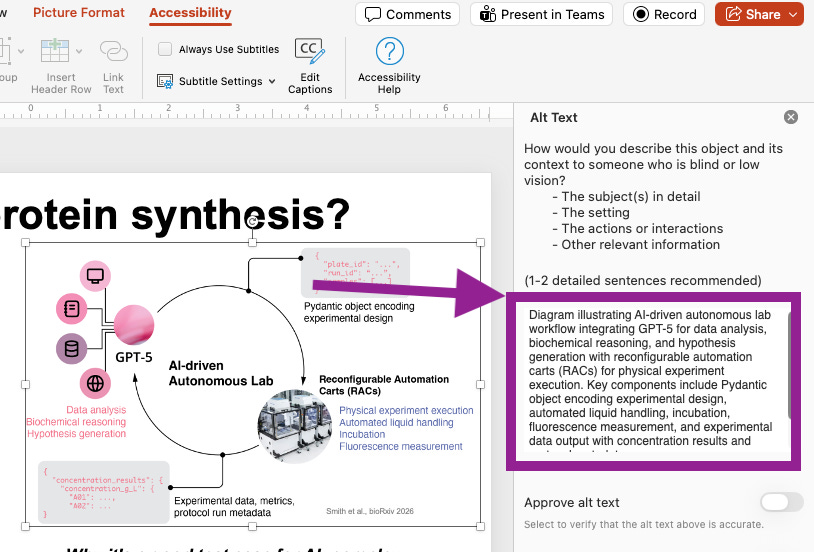The image size is (814, 552).
Task: Click 'Biochemical reasoning' text in diagram
Action: [x=76, y=422]
